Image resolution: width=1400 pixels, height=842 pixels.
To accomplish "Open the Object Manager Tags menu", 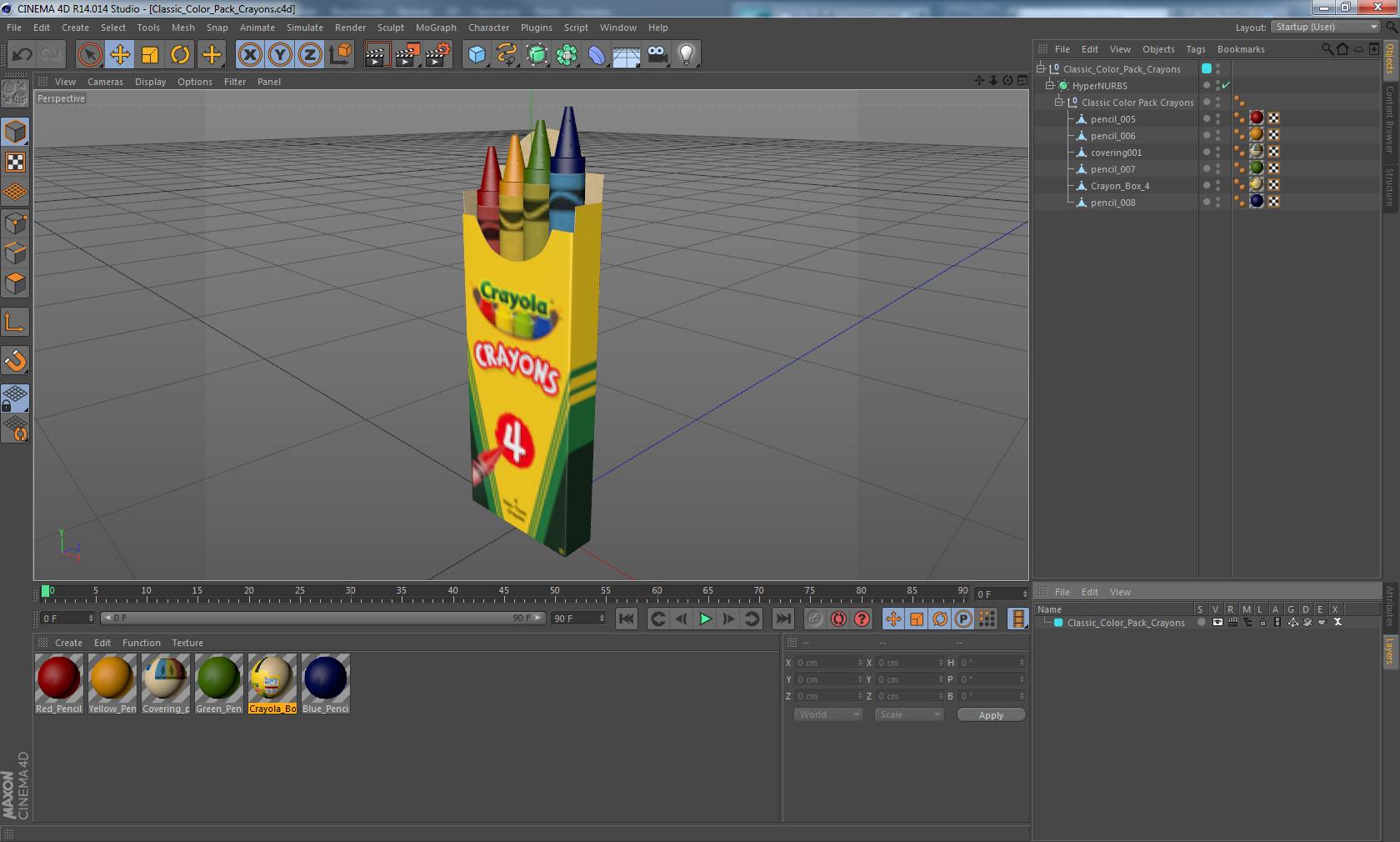I will point(1196,49).
